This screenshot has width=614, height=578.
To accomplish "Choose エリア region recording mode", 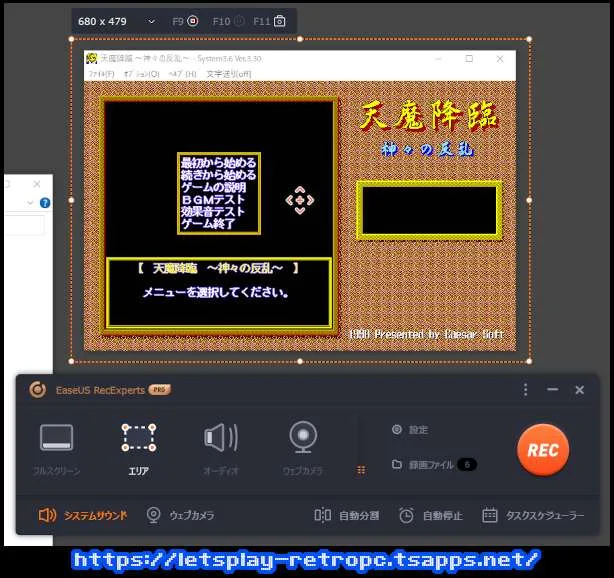I will point(139,449).
